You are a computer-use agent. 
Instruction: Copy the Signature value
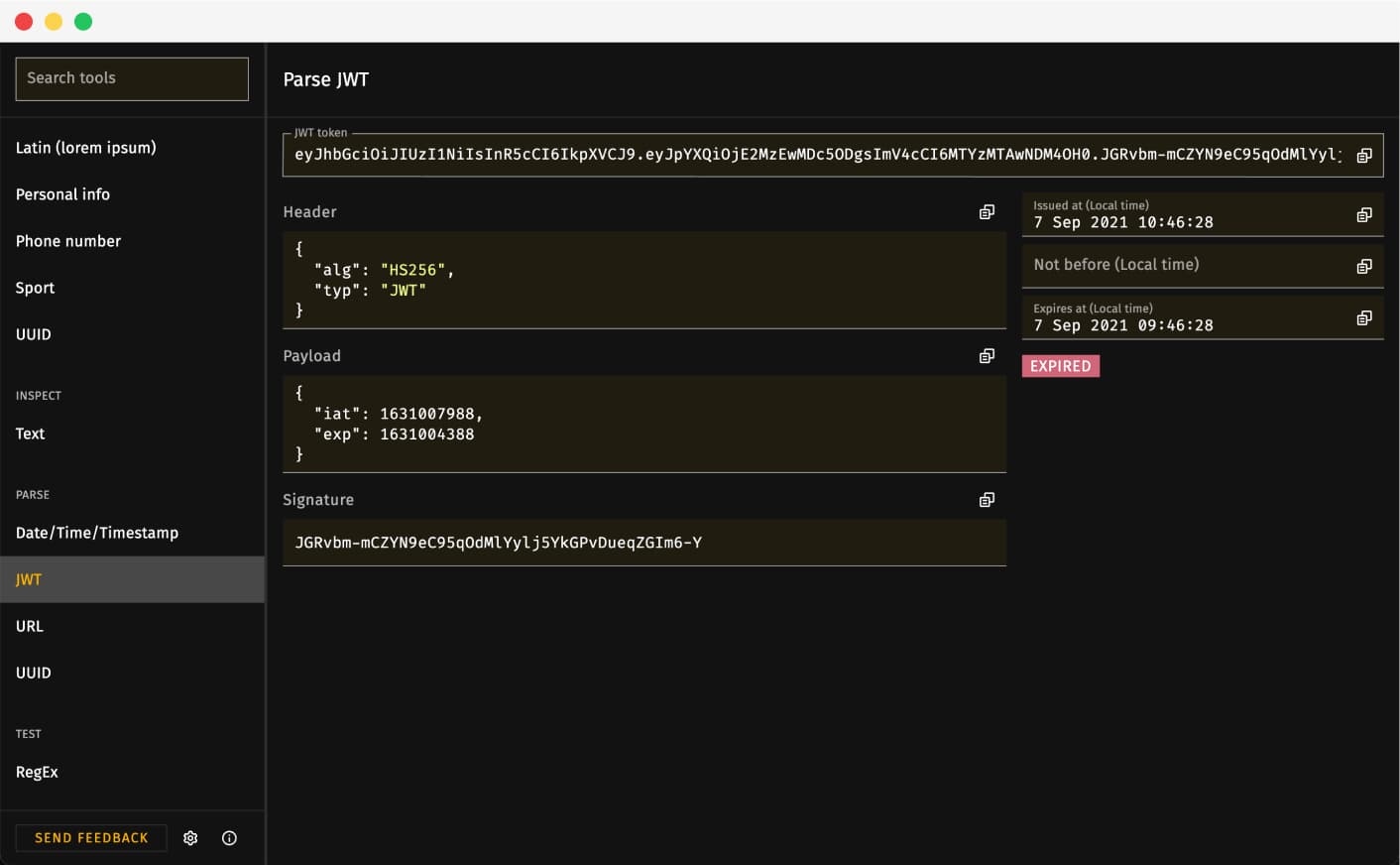tap(987, 500)
